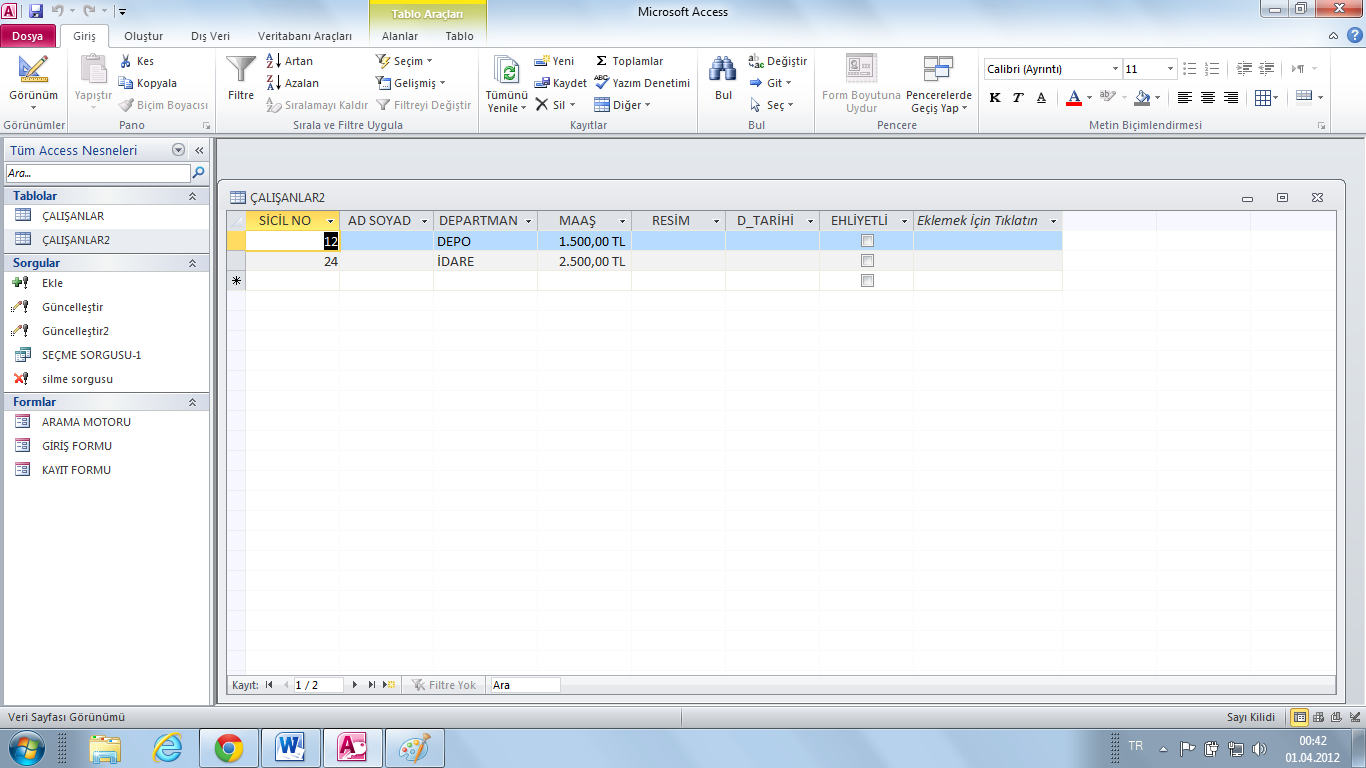Open the Dosya tab

27,36
